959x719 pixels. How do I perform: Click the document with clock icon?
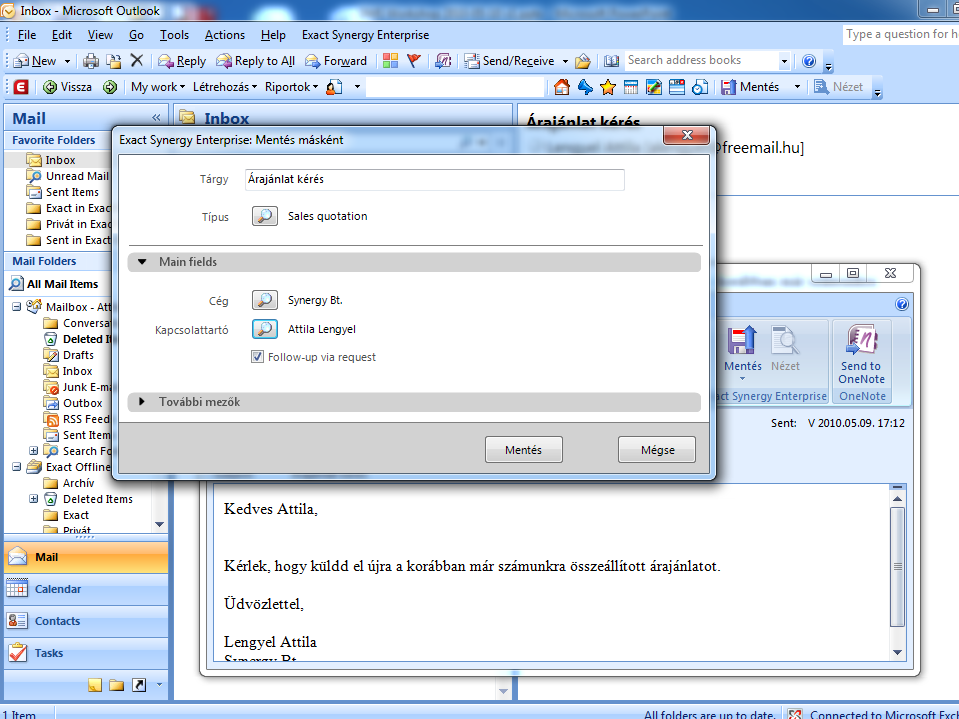click(x=700, y=87)
